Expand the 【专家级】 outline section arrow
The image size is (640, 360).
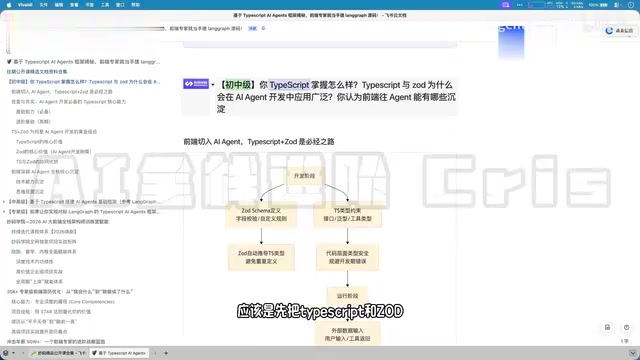point(4,211)
